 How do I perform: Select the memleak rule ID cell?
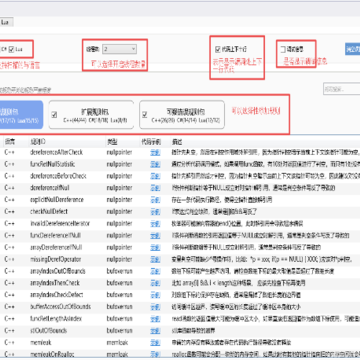tap(41, 342)
